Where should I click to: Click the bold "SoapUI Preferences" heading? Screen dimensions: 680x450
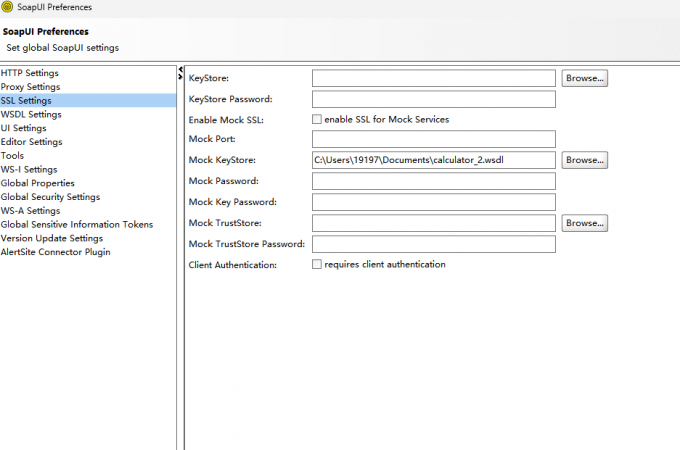click(x=46, y=32)
